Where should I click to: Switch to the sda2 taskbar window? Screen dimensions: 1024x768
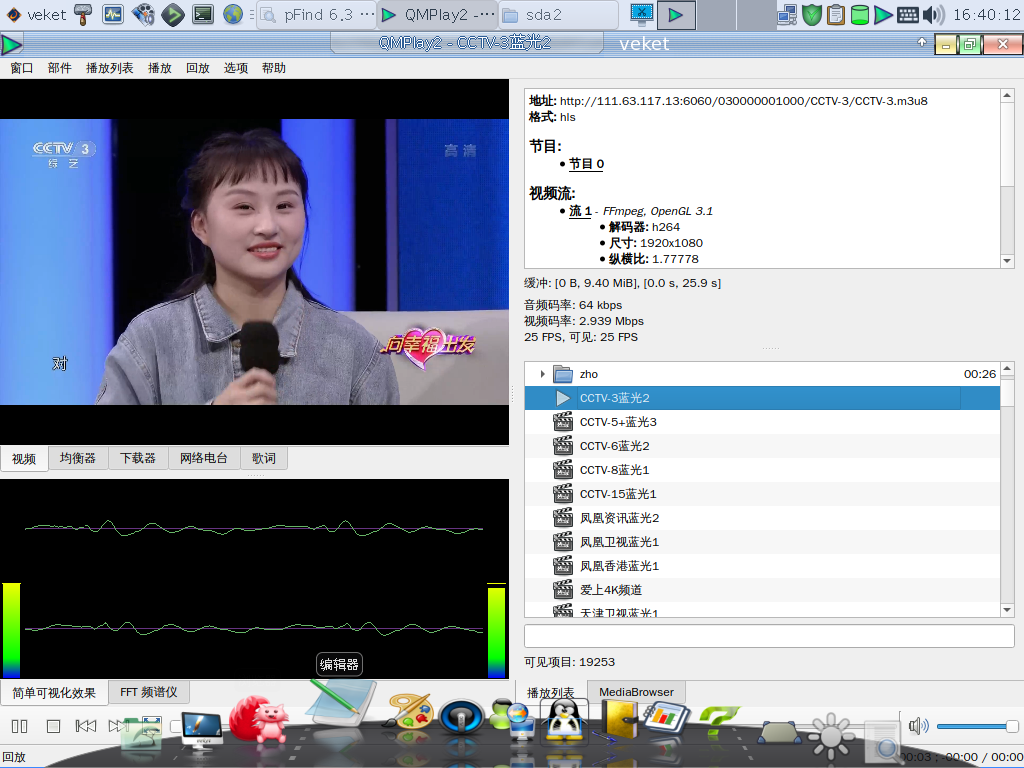pos(558,14)
